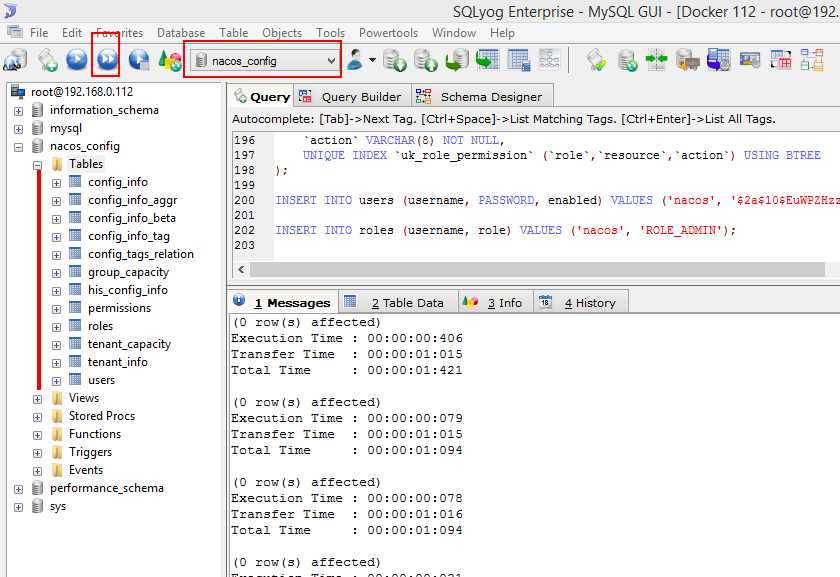Open the File menu

point(39,33)
